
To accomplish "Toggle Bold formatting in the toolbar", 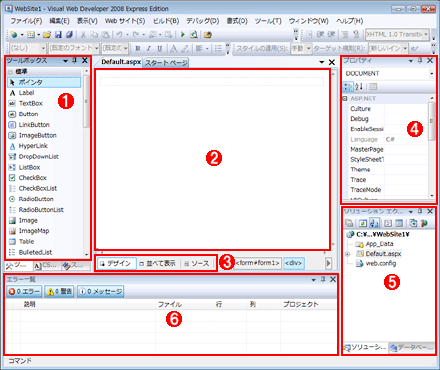I will [x=138, y=49].
